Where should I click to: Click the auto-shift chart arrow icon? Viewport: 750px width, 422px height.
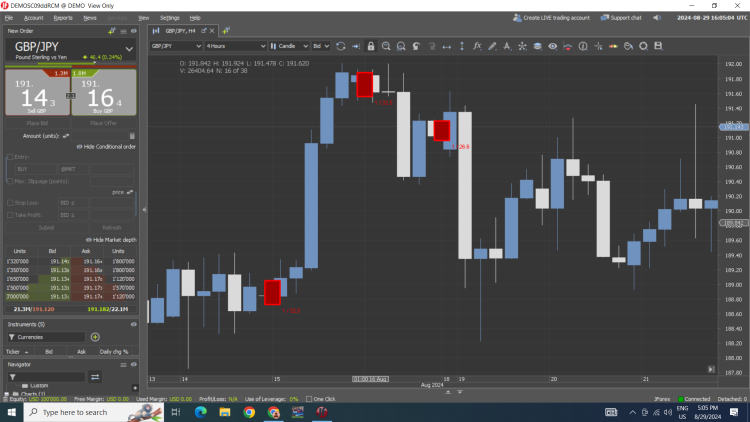coord(356,46)
